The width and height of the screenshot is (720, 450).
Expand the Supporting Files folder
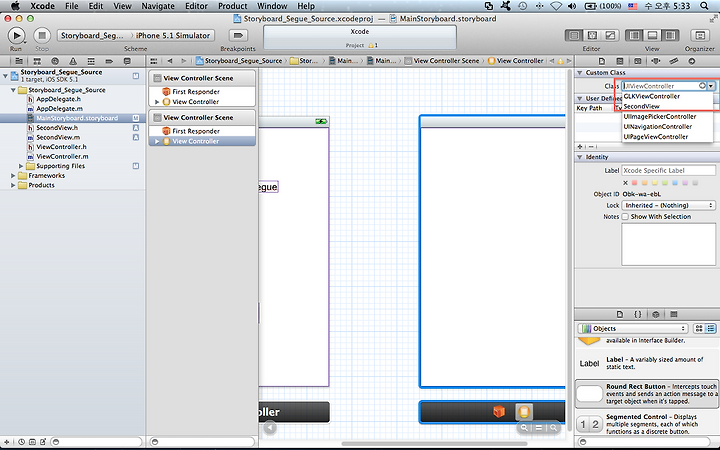click(x=21, y=166)
